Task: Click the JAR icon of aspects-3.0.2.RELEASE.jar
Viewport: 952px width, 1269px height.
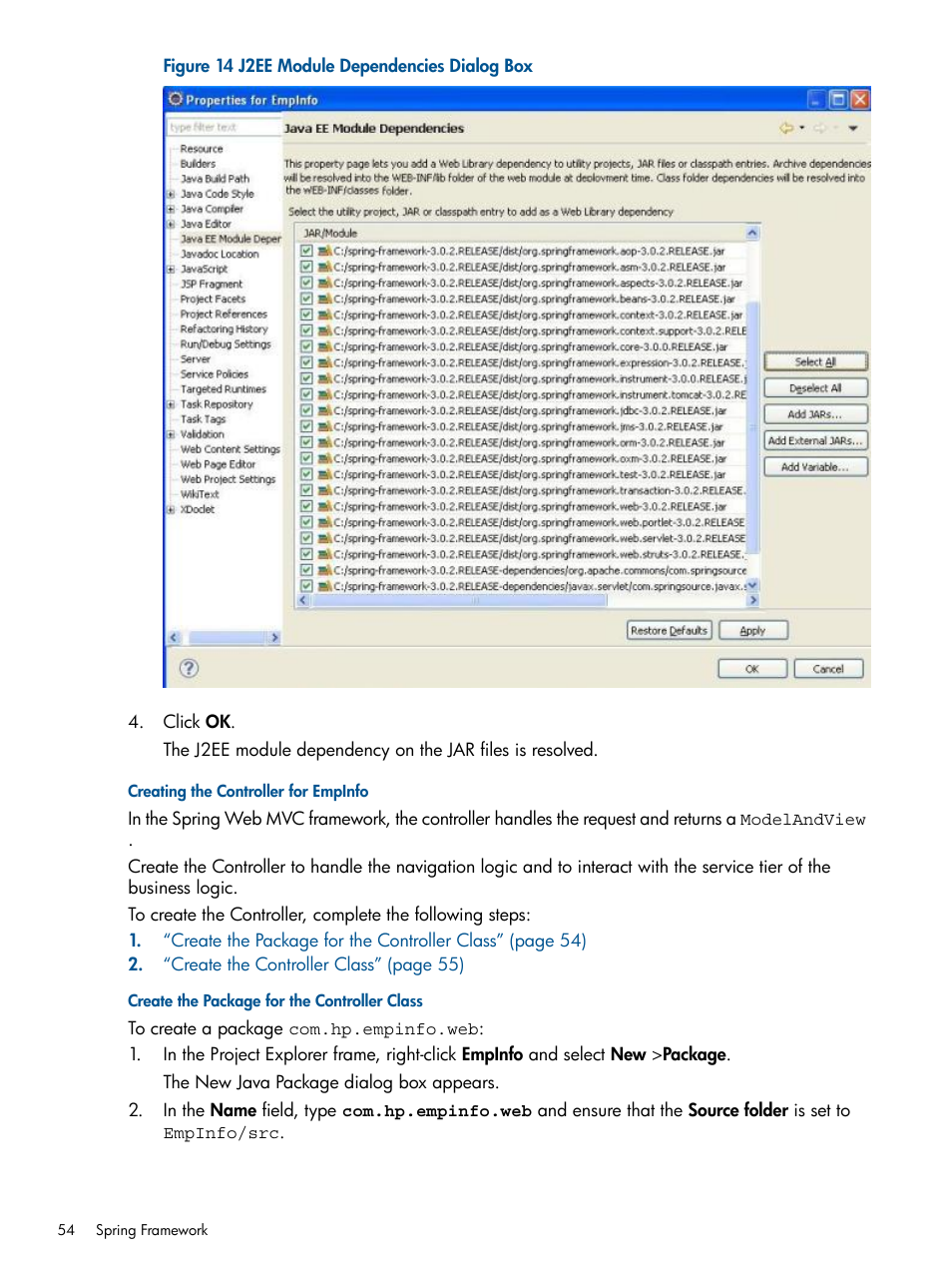Action: click(x=324, y=283)
